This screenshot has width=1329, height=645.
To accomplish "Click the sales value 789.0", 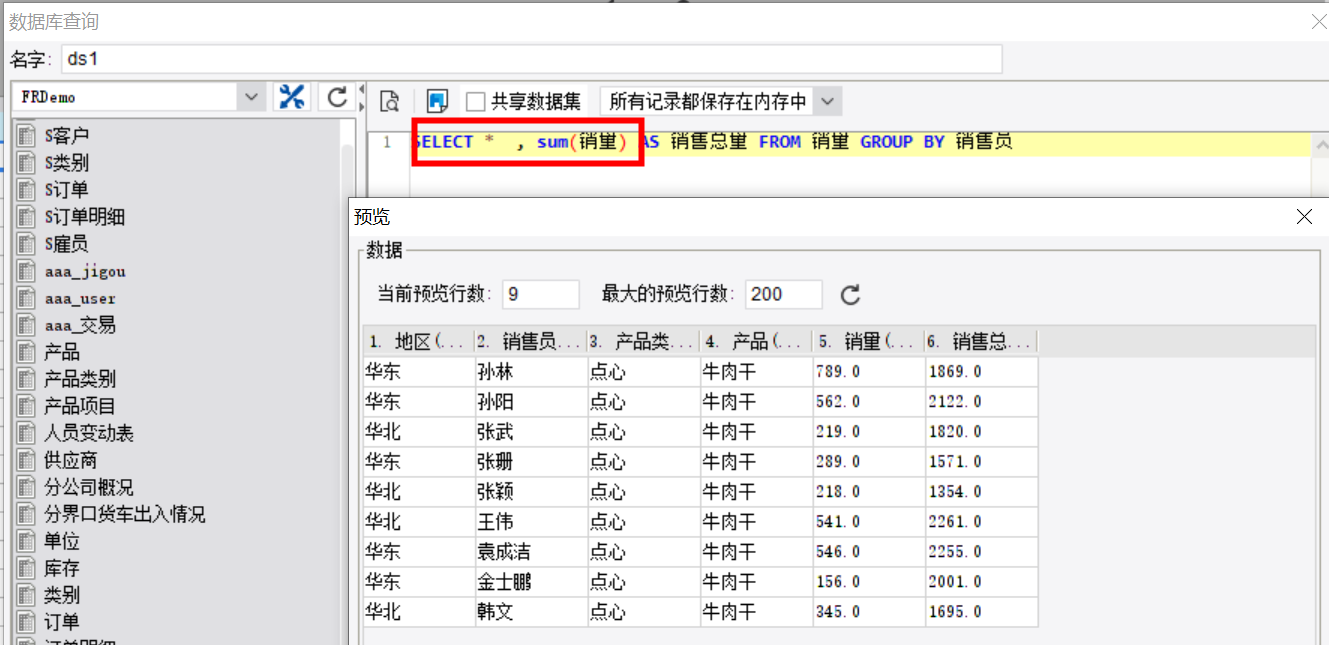I will [868, 372].
